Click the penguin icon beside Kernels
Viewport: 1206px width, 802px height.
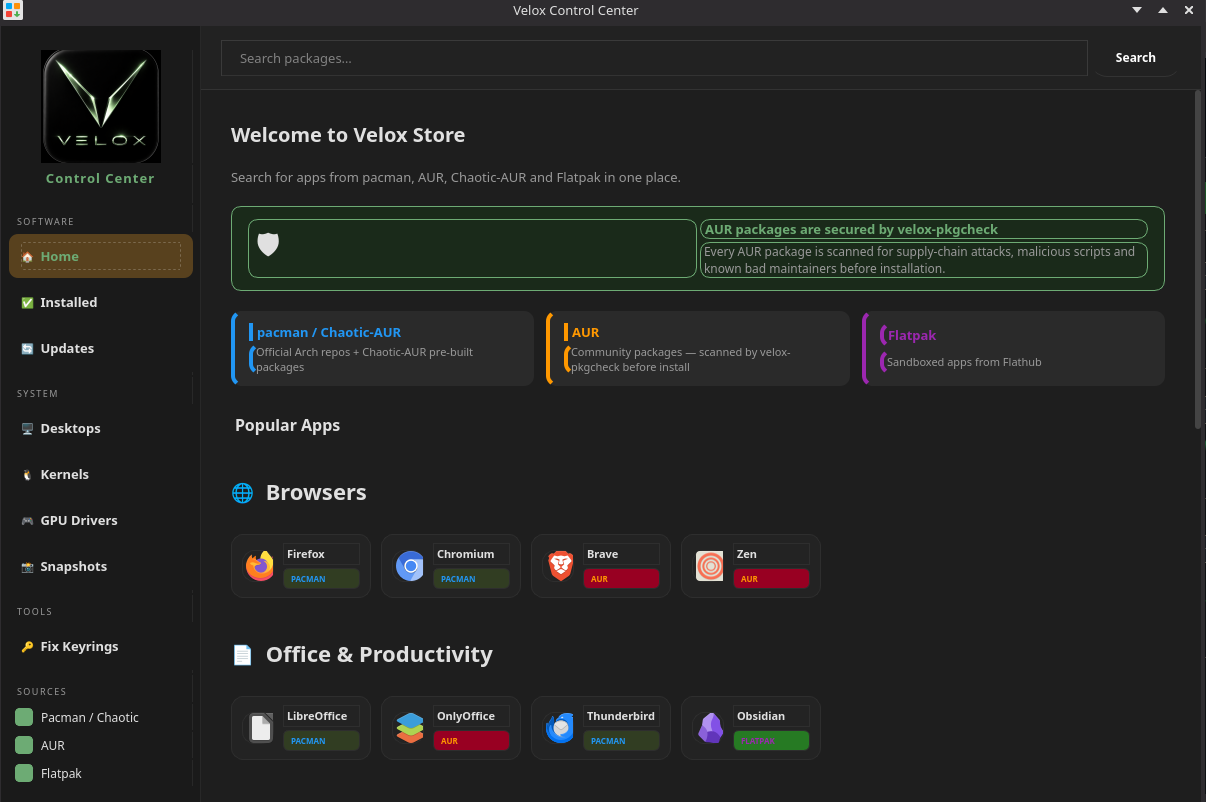coord(27,475)
